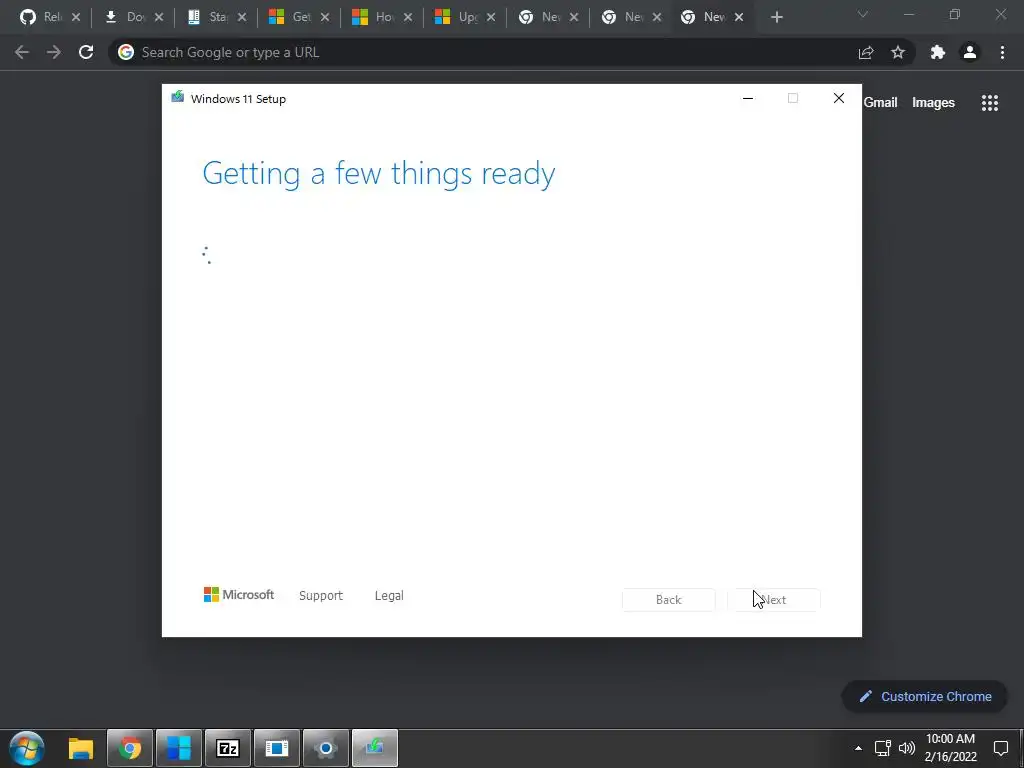
Task: Restore down the Chrome window
Action: [x=955, y=14]
